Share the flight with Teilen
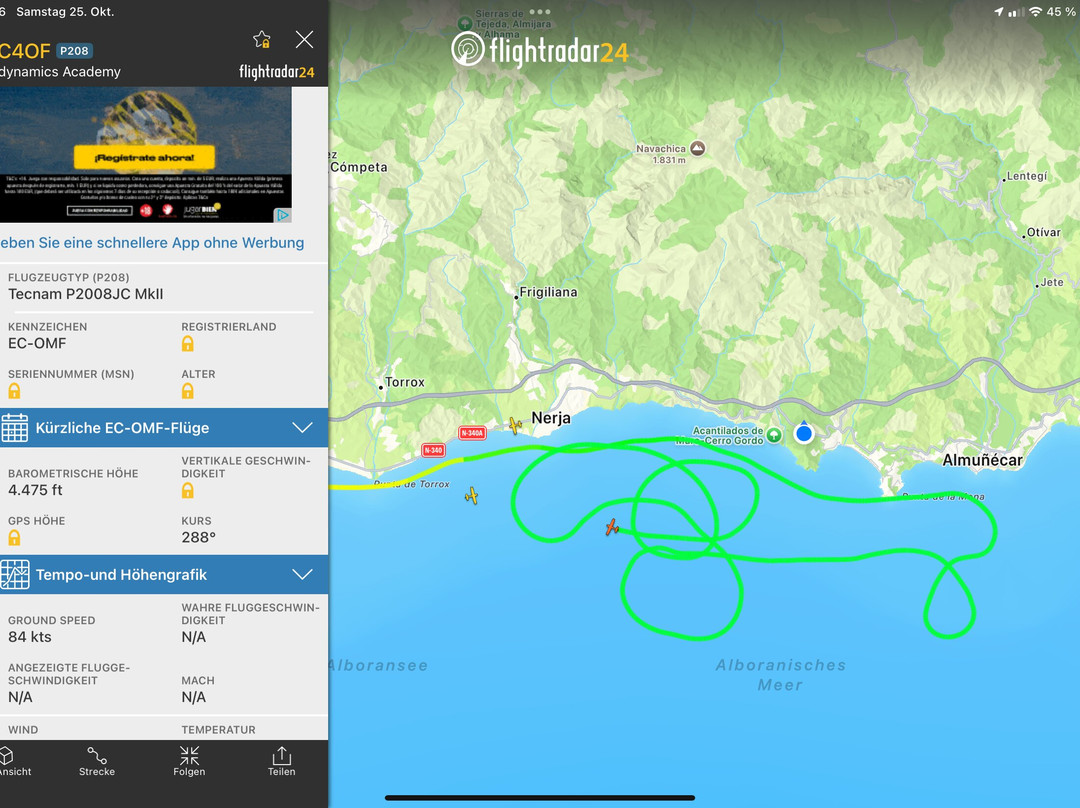The image size is (1080, 808). (281, 761)
